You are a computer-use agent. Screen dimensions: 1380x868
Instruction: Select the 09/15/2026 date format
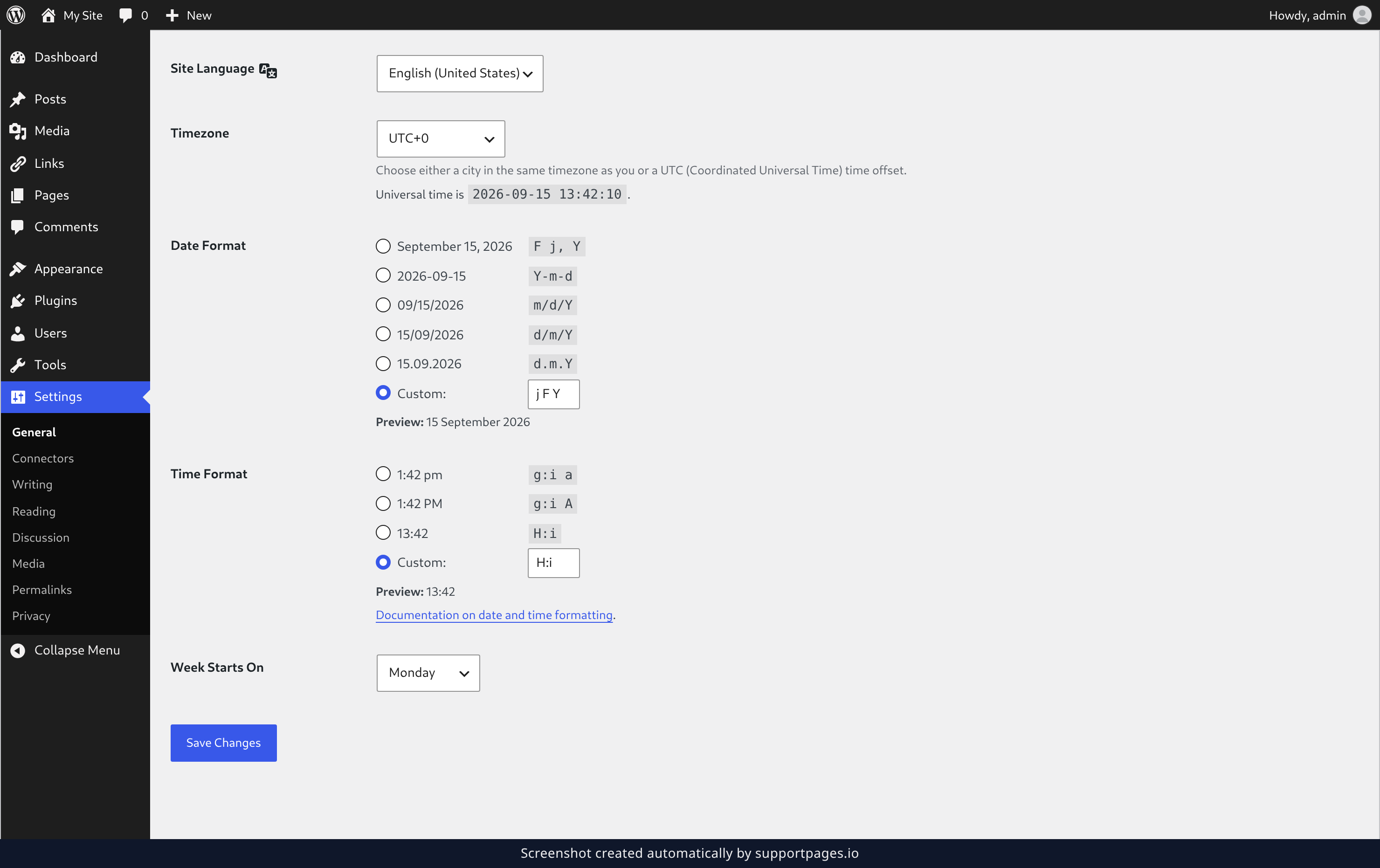pyautogui.click(x=383, y=305)
